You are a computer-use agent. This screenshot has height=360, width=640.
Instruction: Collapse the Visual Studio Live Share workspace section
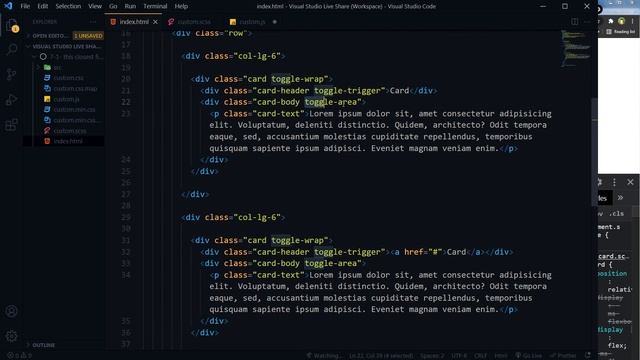[x=64, y=47]
